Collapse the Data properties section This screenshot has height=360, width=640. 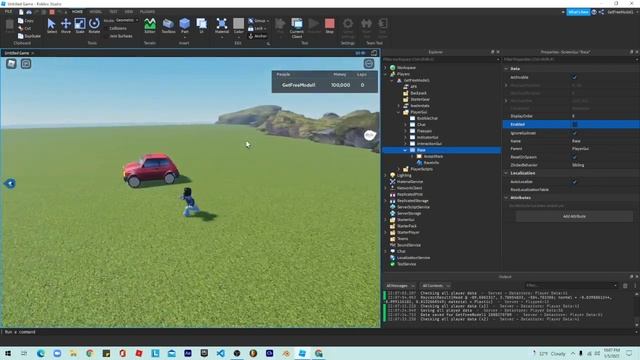(x=507, y=69)
